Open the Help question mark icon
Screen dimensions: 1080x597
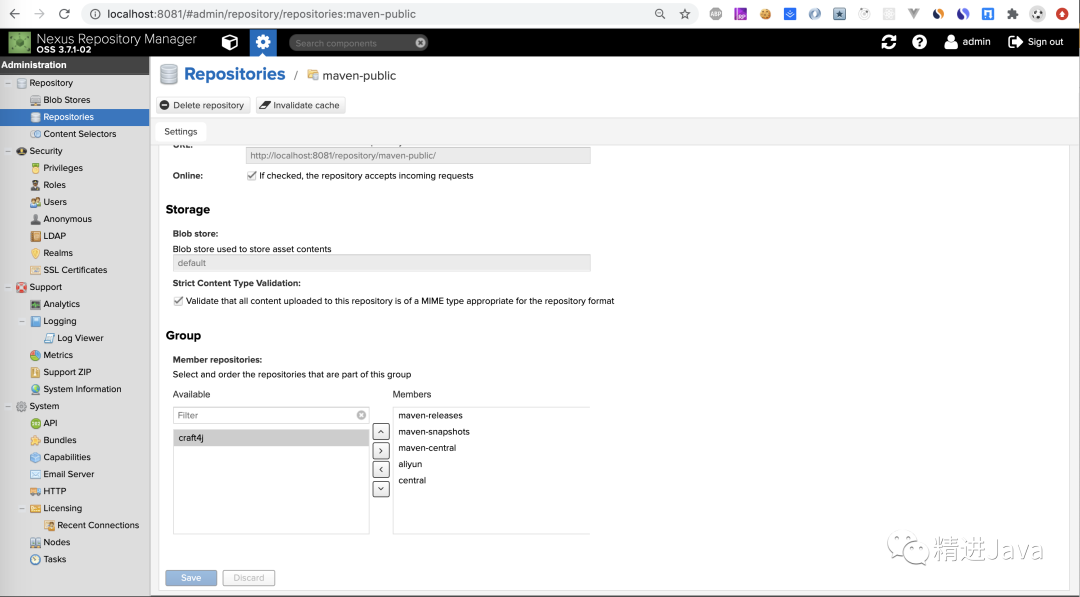pyautogui.click(x=919, y=42)
